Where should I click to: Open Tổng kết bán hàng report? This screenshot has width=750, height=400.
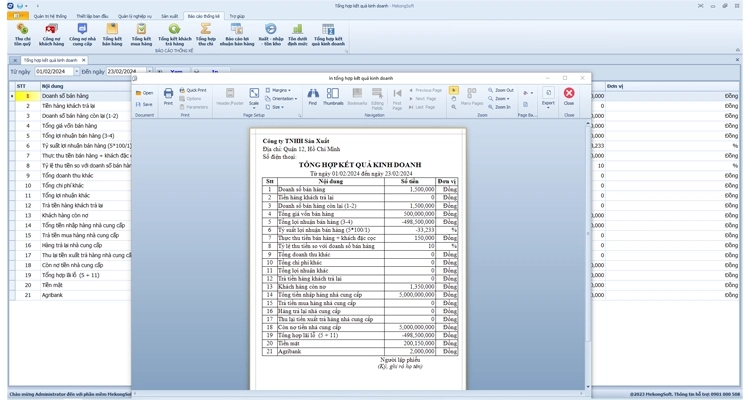point(111,36)
